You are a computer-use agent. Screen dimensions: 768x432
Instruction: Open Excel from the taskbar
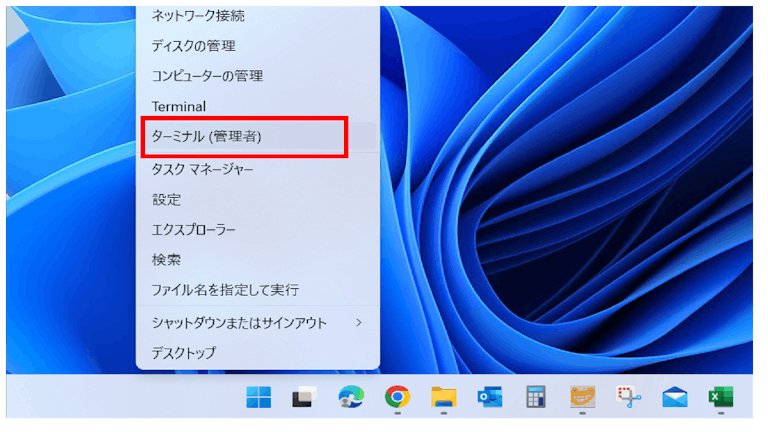click(721, 397)
